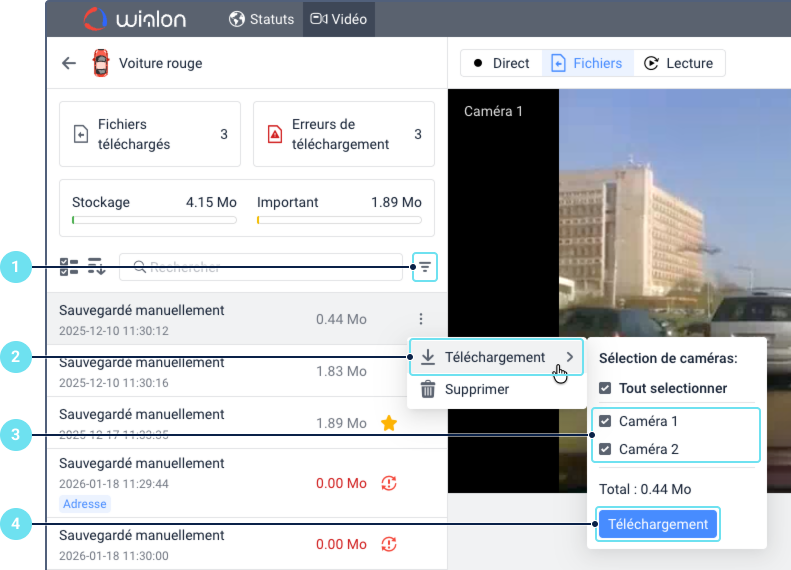Viewport: 791px width, 570px height.
Task: Uncheck the Caméra 2 checkbox
Action: [x=605, y=449]
